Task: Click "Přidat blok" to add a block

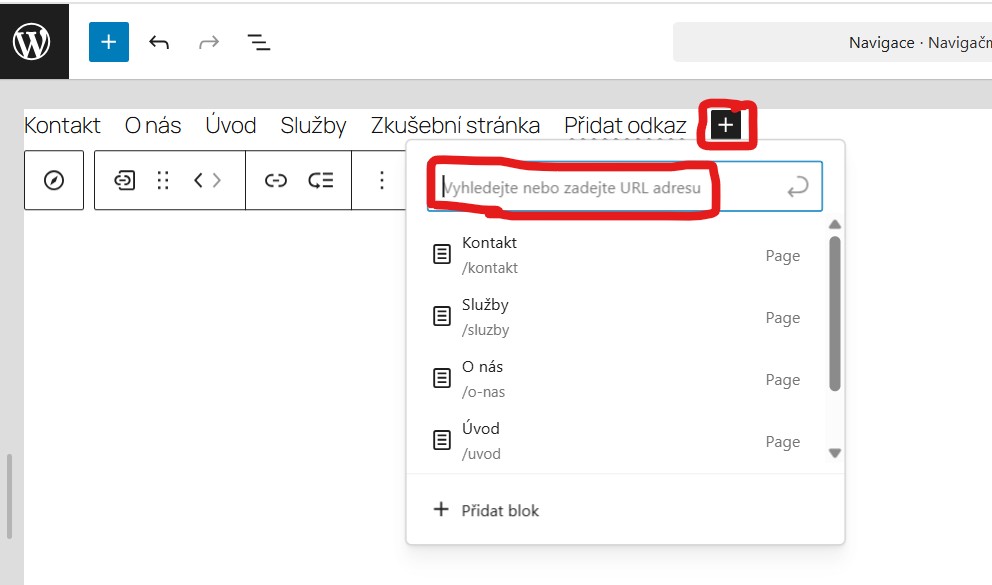Action: pyautogui.click(x=498, y=510)
